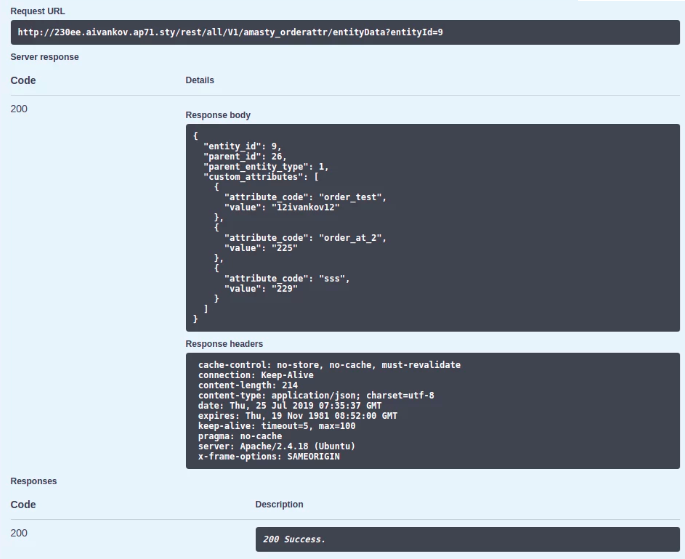Click the order_at_2 attribute code line
This screenshot has width=685, height=559.
(305, 238)
